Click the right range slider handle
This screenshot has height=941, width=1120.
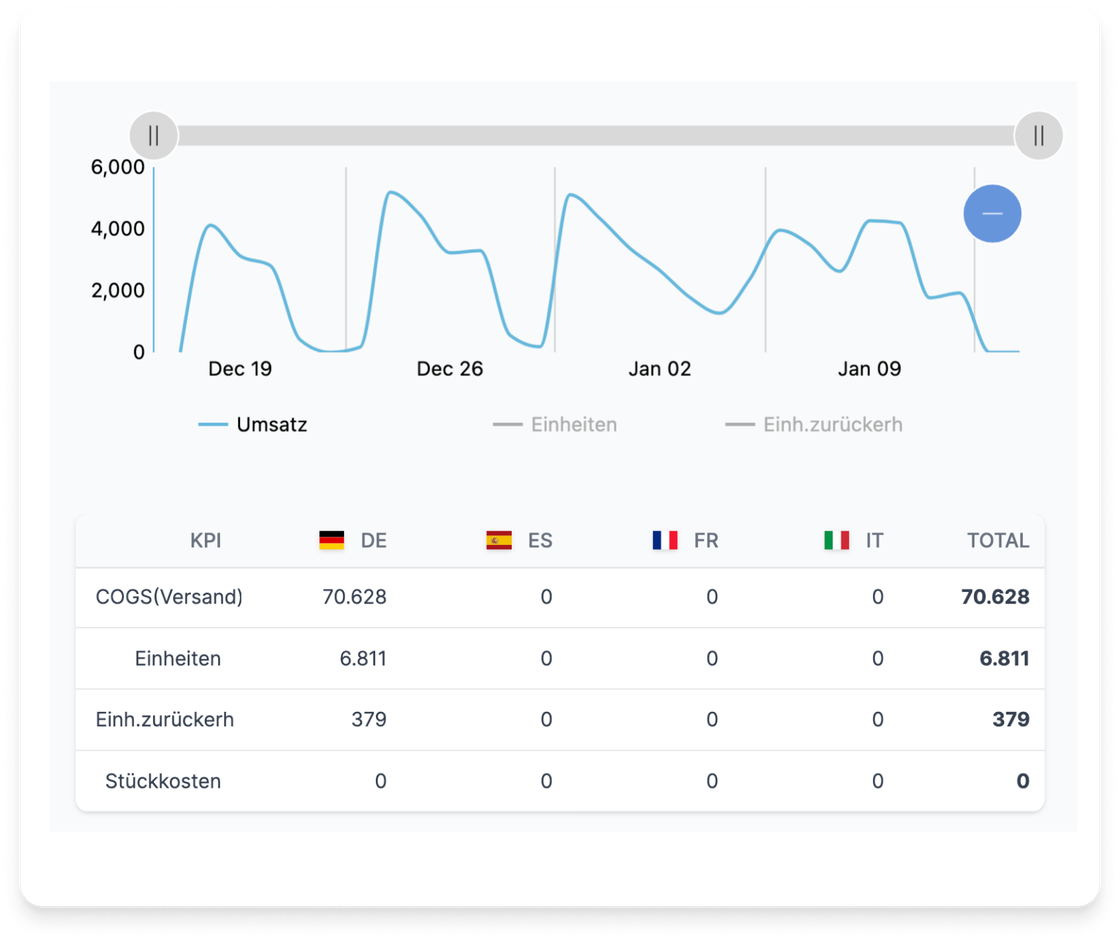coord(1039,135)
